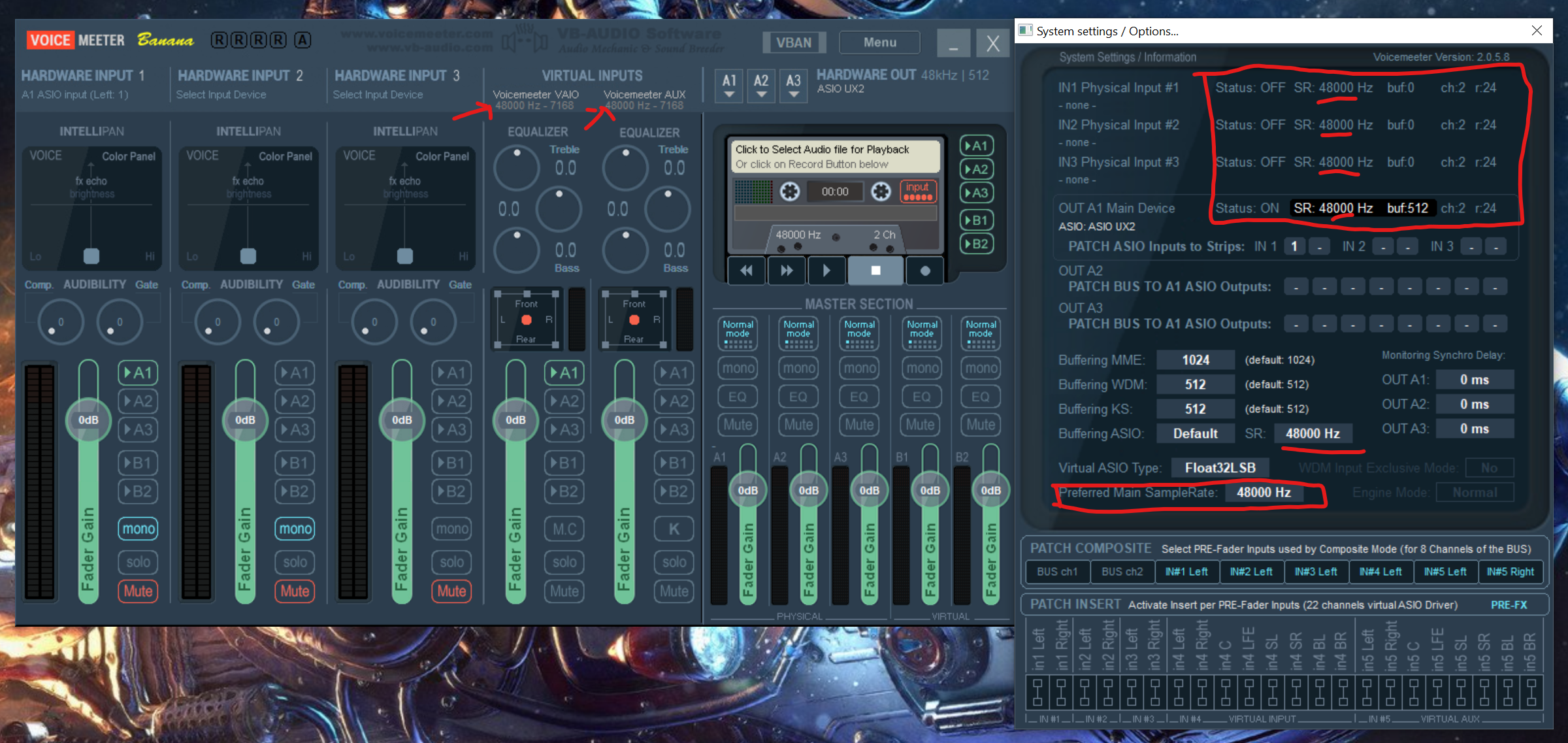Click the cassette Record button

tap(924, 271)
